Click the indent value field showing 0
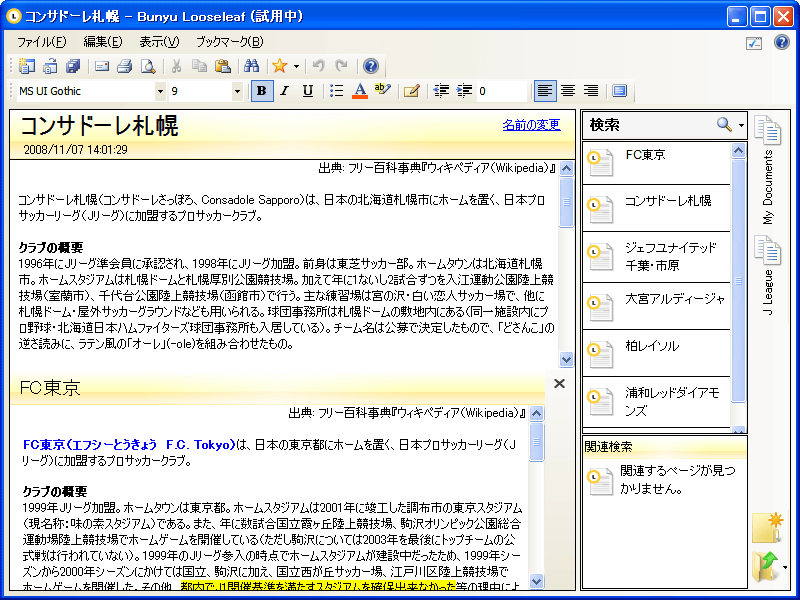 pyautogui.click(x=502, y=91)
